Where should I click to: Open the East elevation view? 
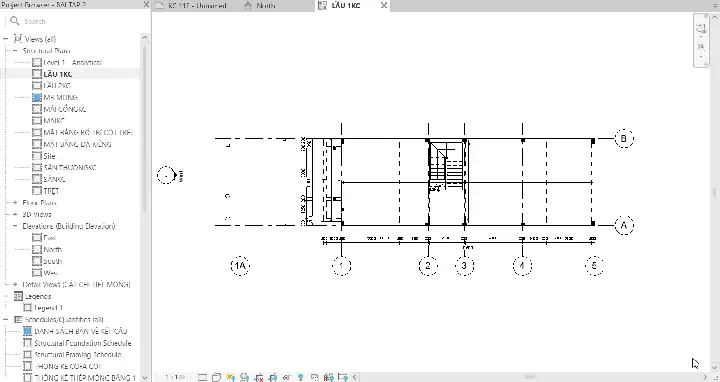(50, 238)
